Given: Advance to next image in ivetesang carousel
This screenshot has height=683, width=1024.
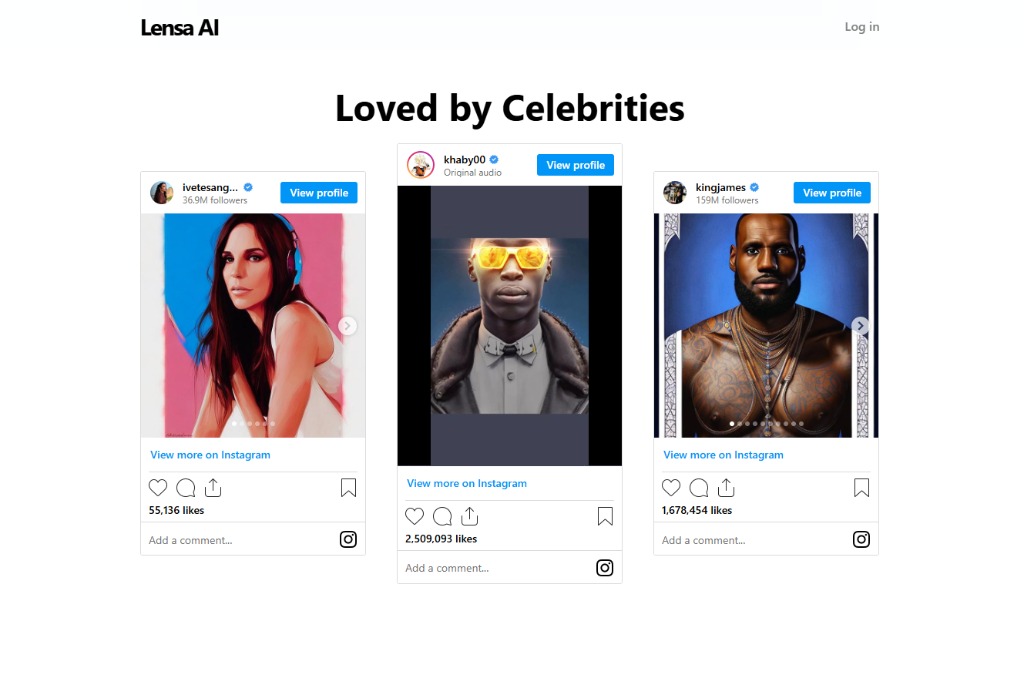Looking at the screenshot, I should click(347, 326).
